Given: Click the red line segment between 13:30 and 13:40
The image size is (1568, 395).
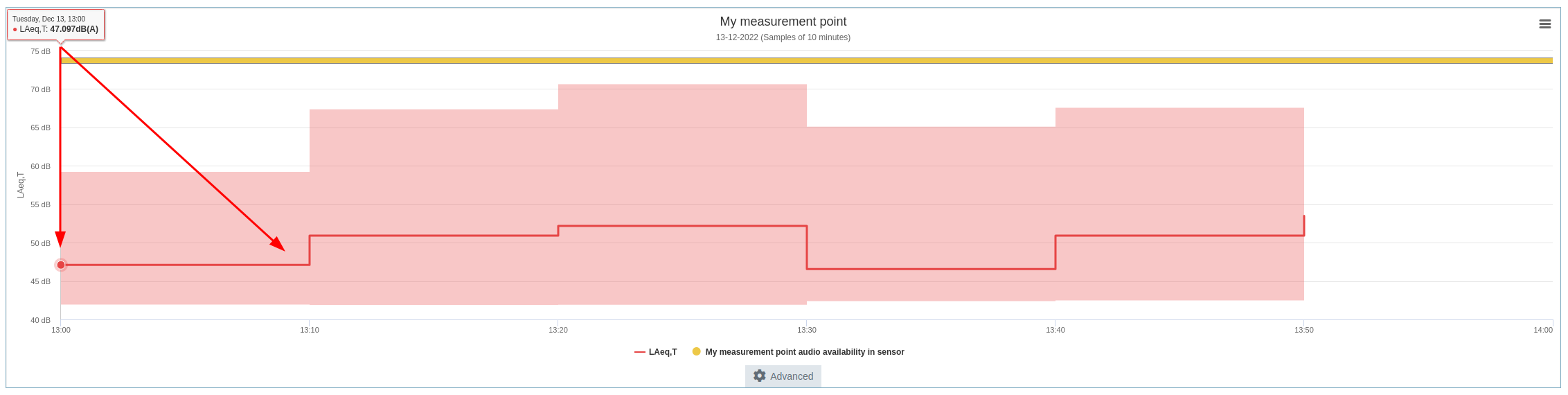Looking at the screenshot, I should point(931,269).
